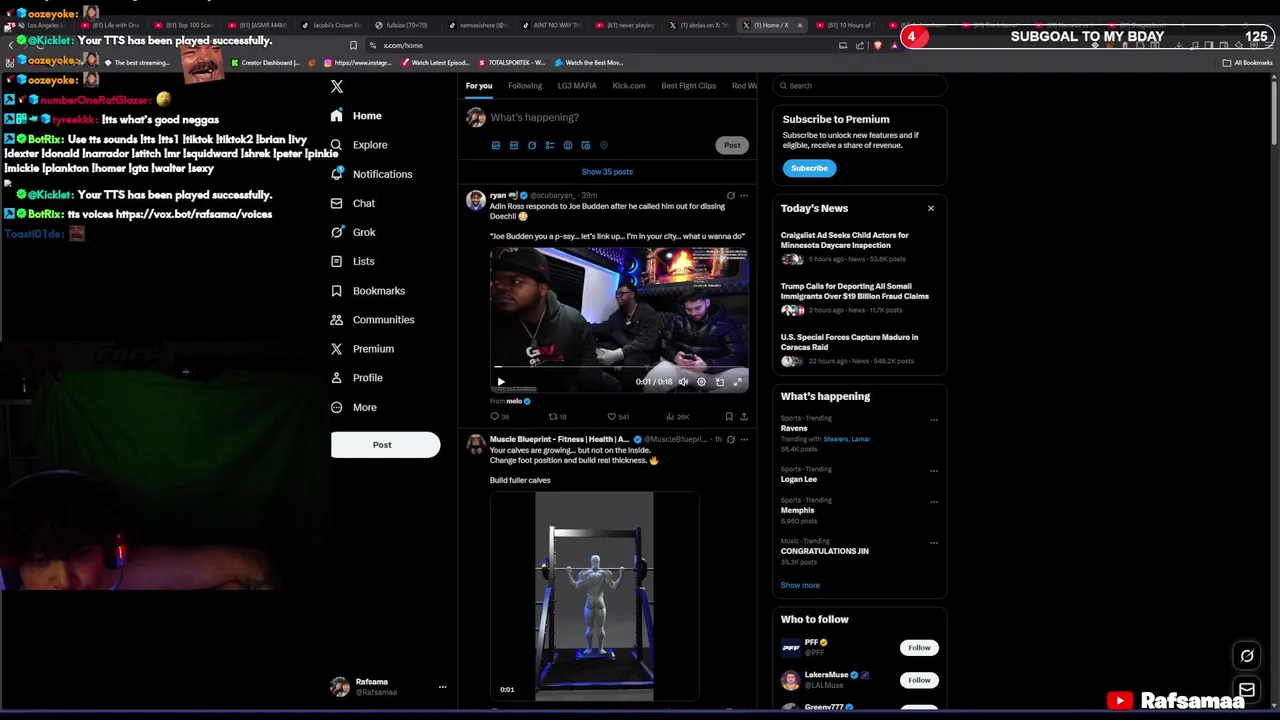Open Chat from the sidebar

(352, 203)
